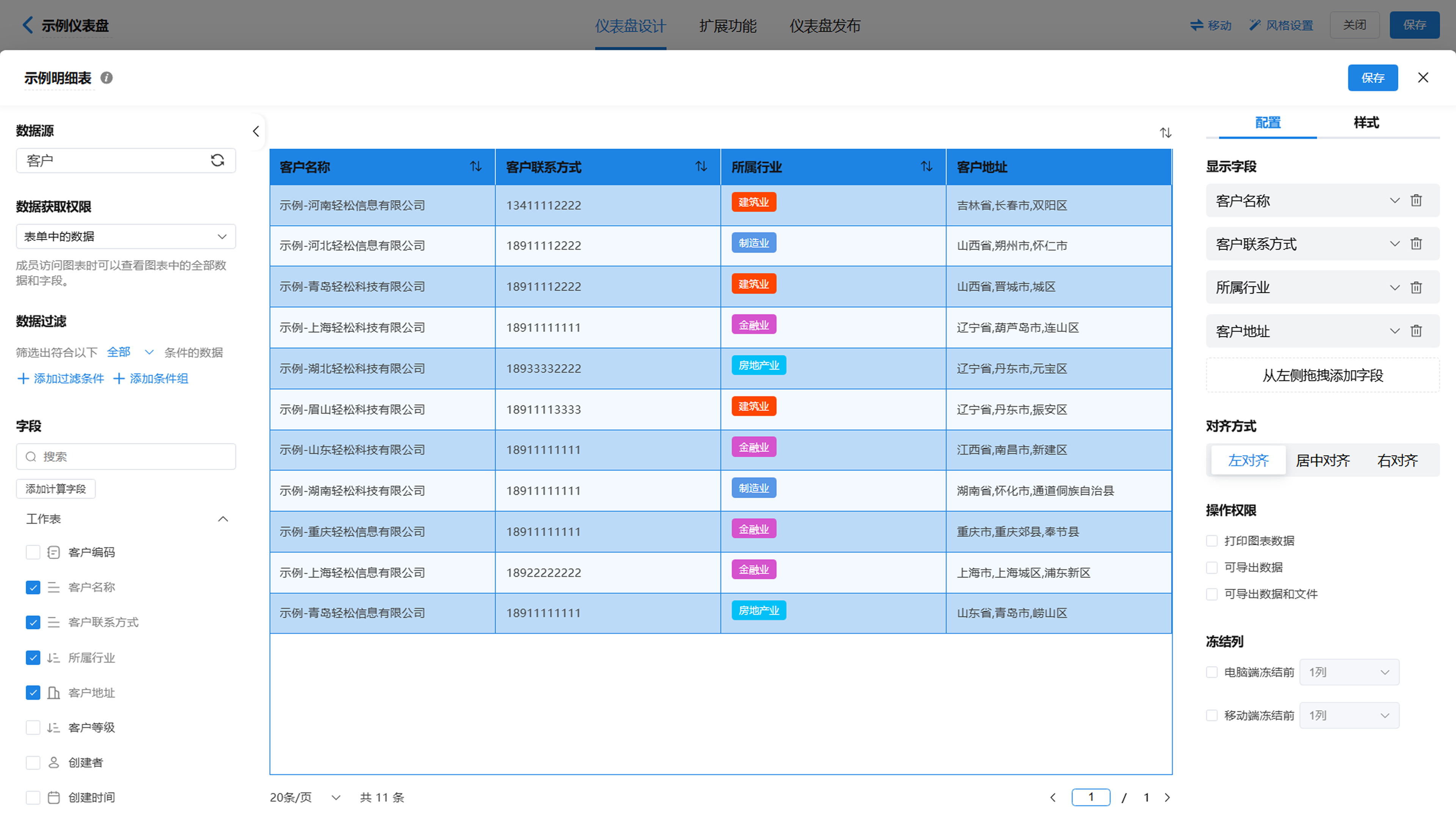The width and height of the screenshot is (1456, 819).
Task: Open the 配置 tab
Action: (x=1268, y=122)
